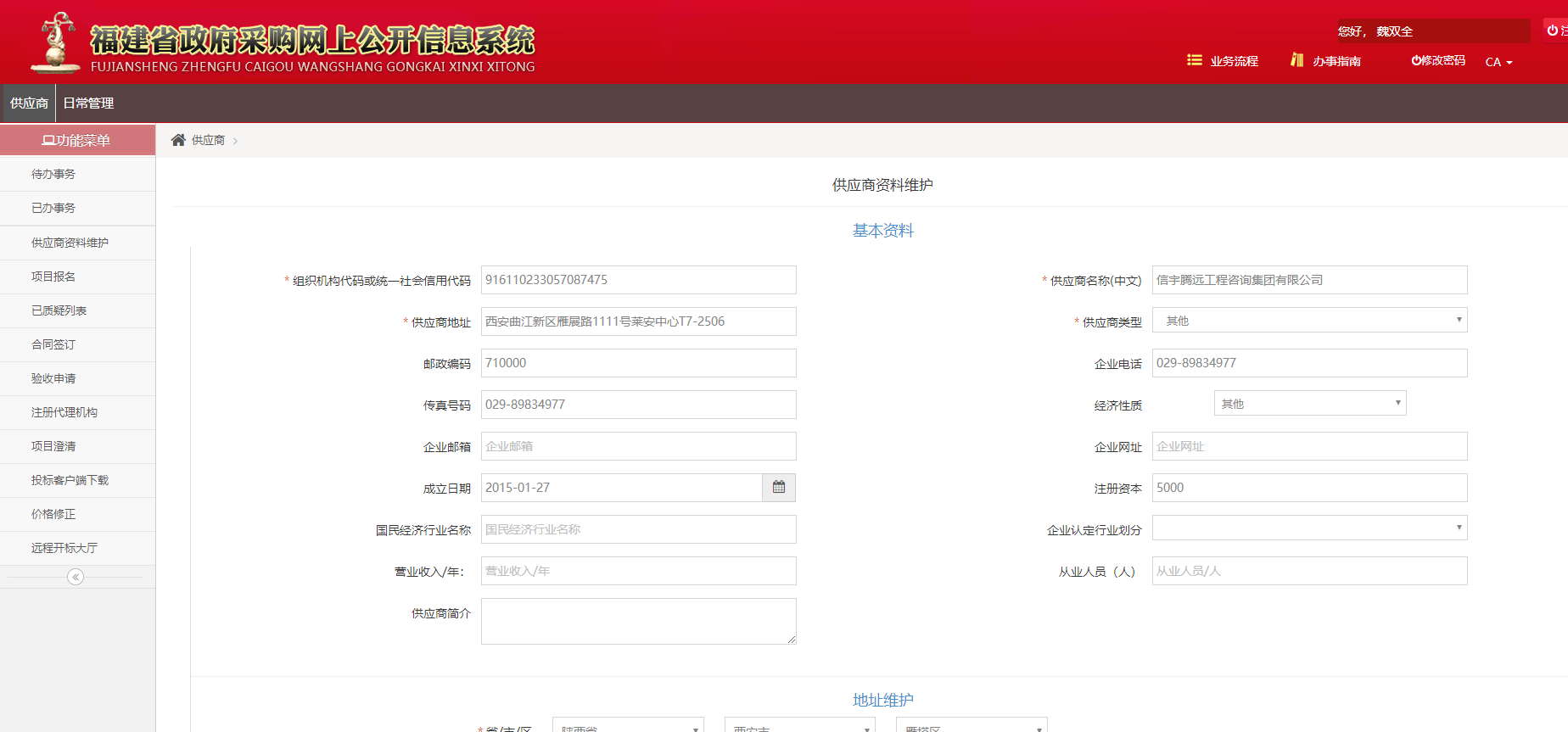Collapse the sidebar with the double-arrow icon
Viewport: 1568px width, 732px height.
pos(76,577)
